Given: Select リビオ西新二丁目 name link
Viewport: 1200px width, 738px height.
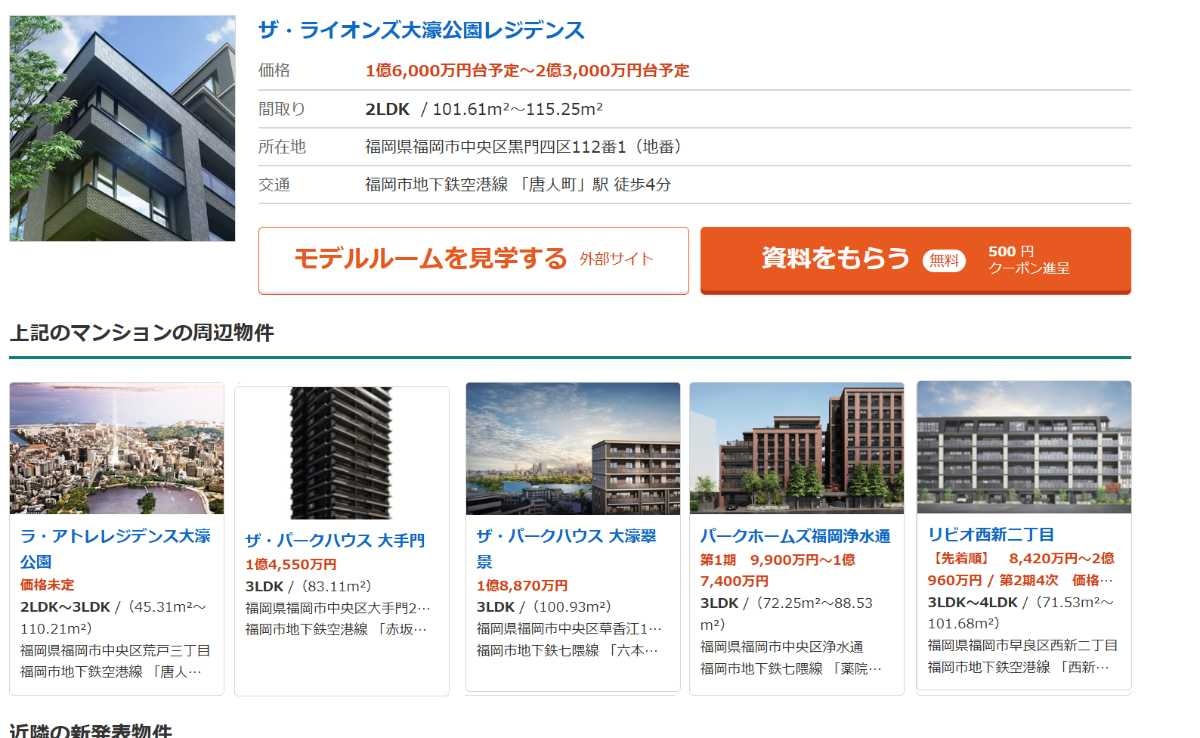Looking at the screenshot, I should pos(991,534).
